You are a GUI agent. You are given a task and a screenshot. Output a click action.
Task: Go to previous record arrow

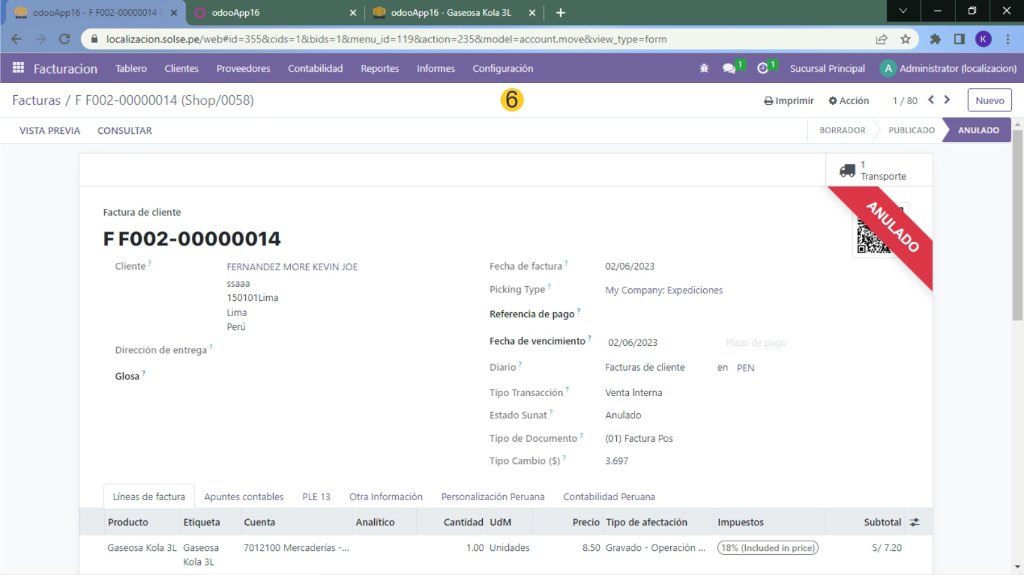pyautogui.click(x=931, y=100)
